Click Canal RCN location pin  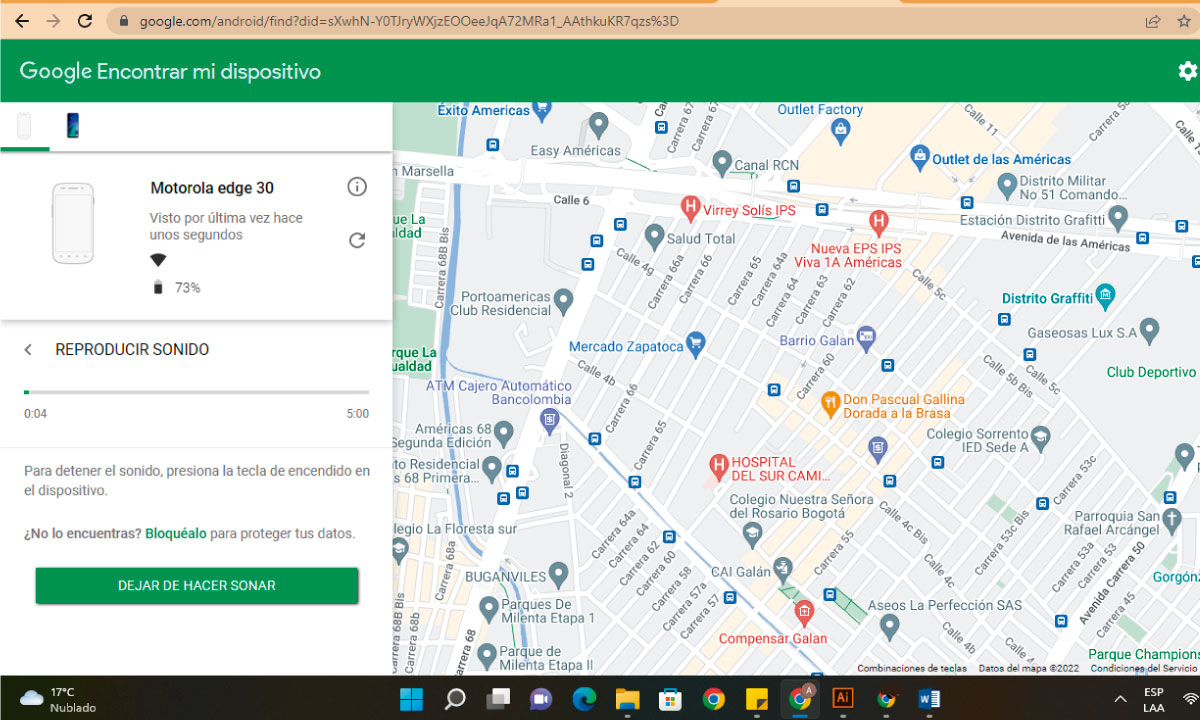(x=722, y=163)
